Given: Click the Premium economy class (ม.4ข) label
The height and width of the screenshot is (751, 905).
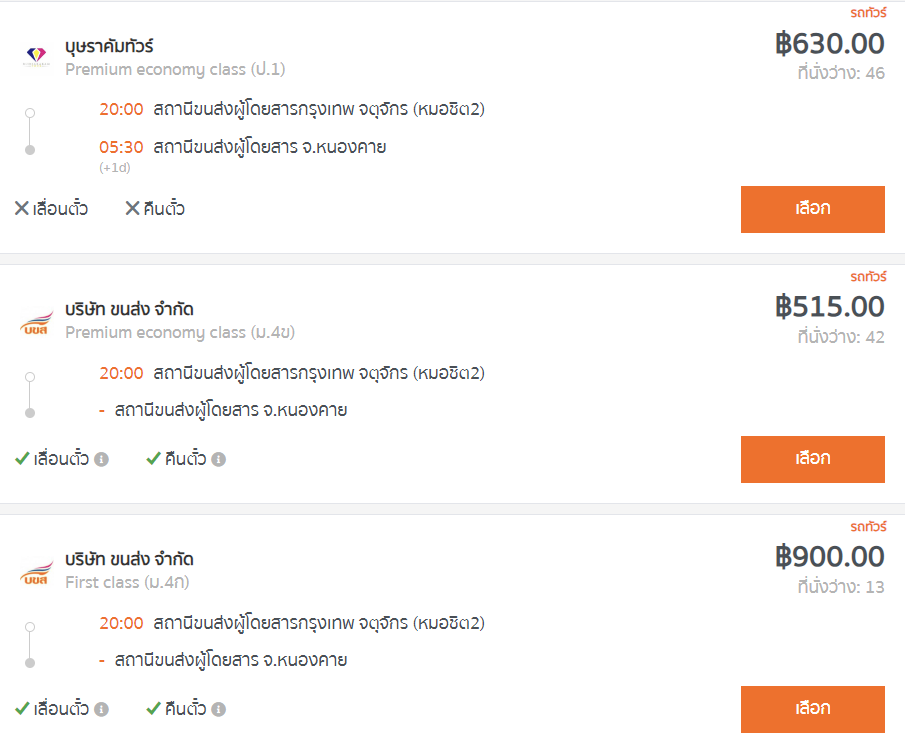Looking at the screenshot, I should tap(180, 332).
